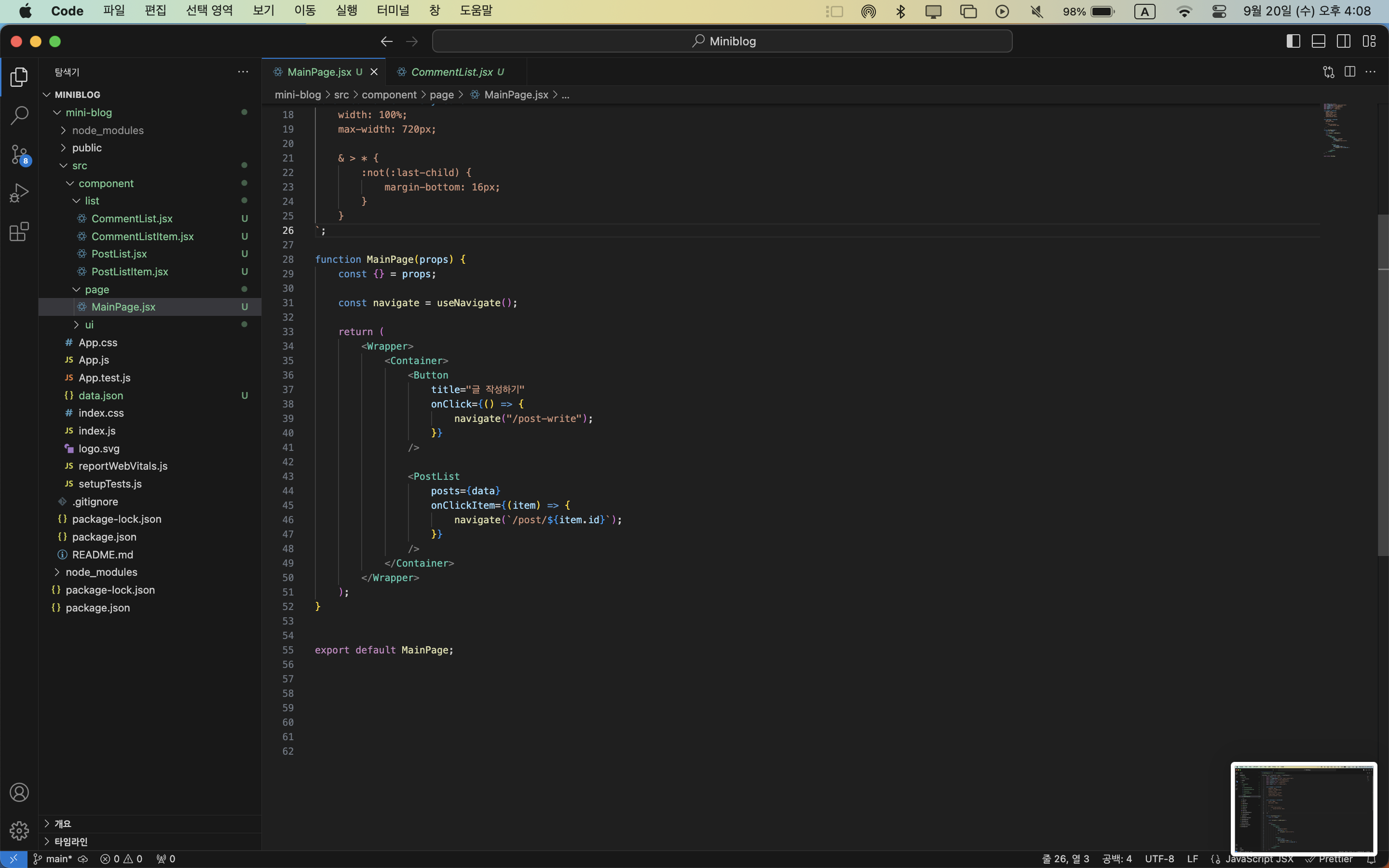The image size is (1389, 868).
Task: Expand the 타임라인 section
Action: coord(70,841)
